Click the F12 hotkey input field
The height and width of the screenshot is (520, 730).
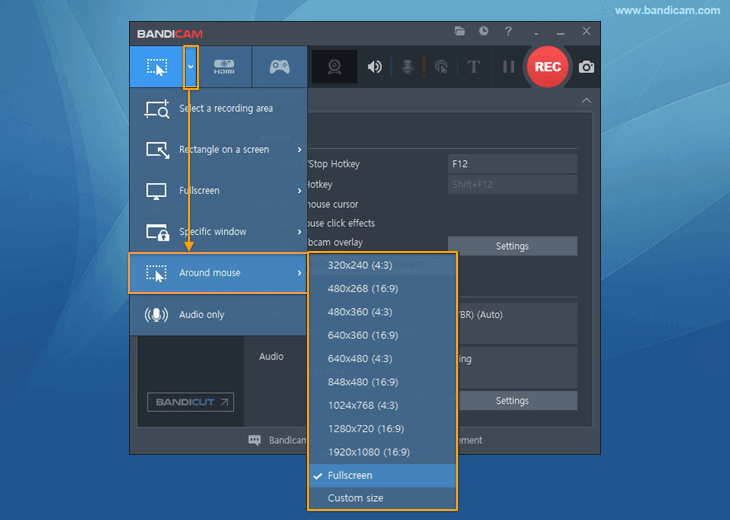512,164
